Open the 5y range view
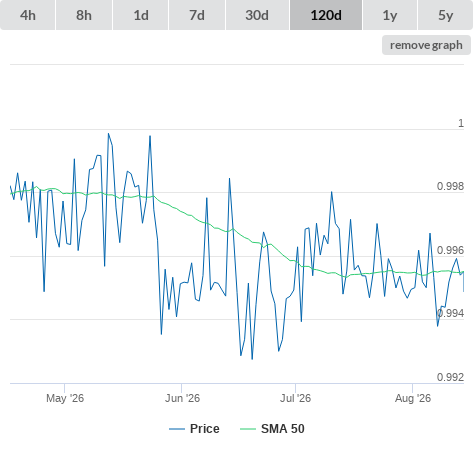The height and width of the screenshot is (455, 474). coord(445,15)
